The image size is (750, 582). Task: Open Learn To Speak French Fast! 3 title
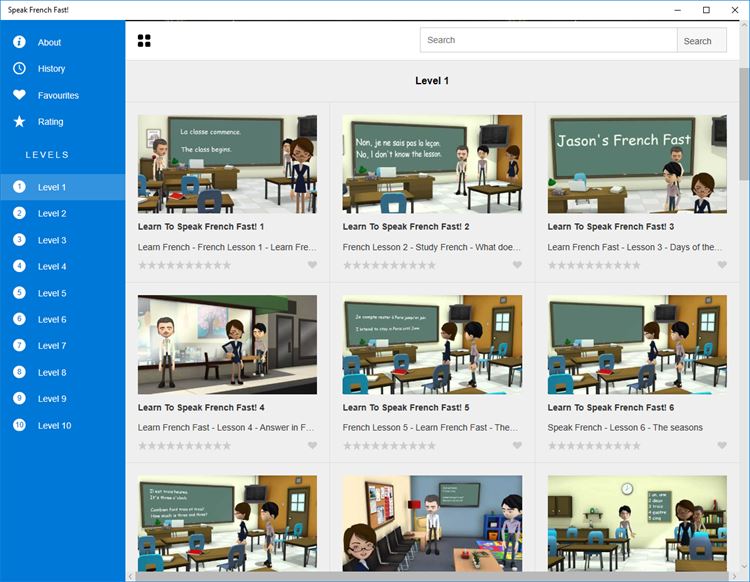[611, 227]
